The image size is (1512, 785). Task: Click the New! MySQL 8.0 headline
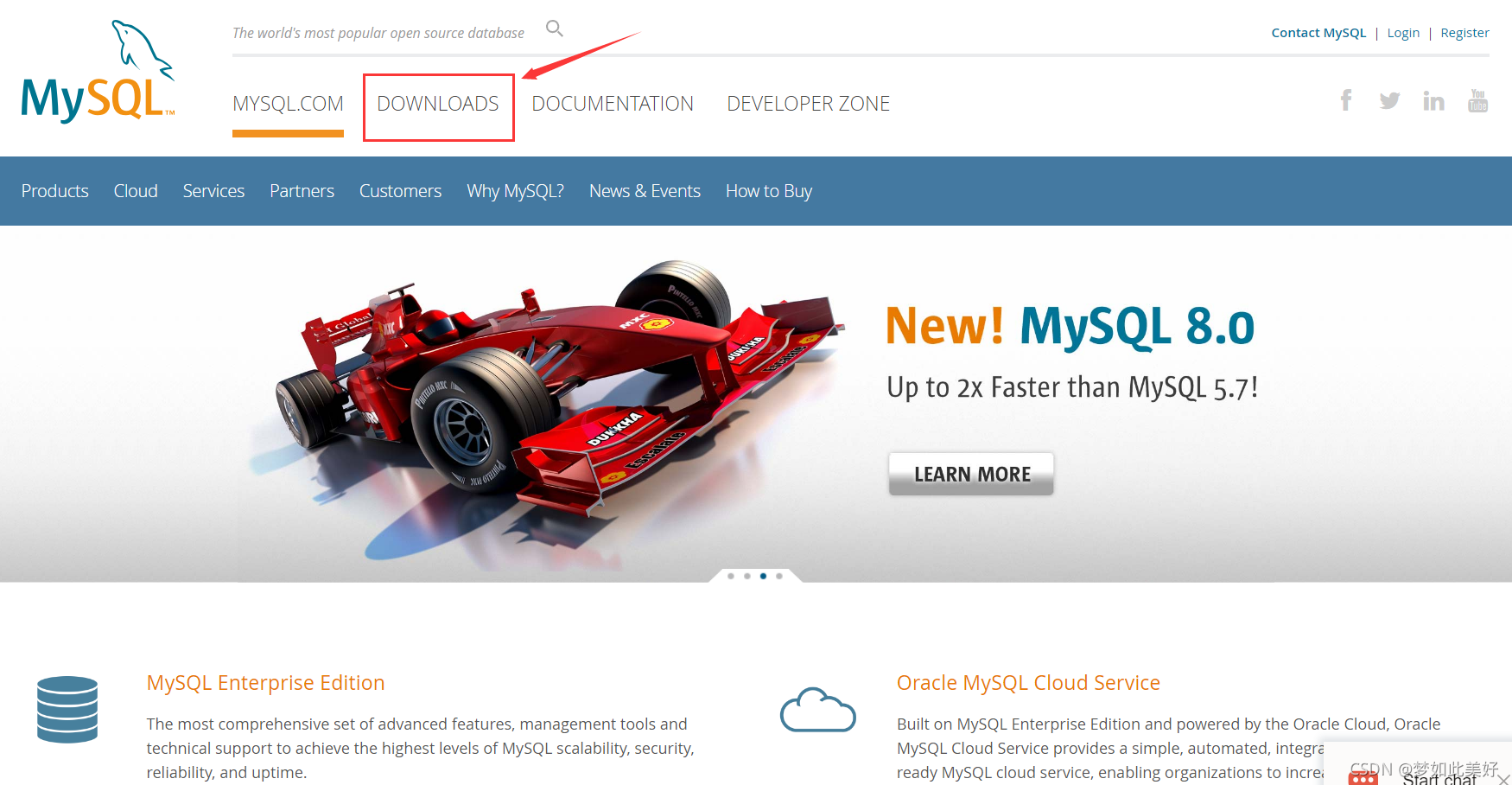point(1070,326)
